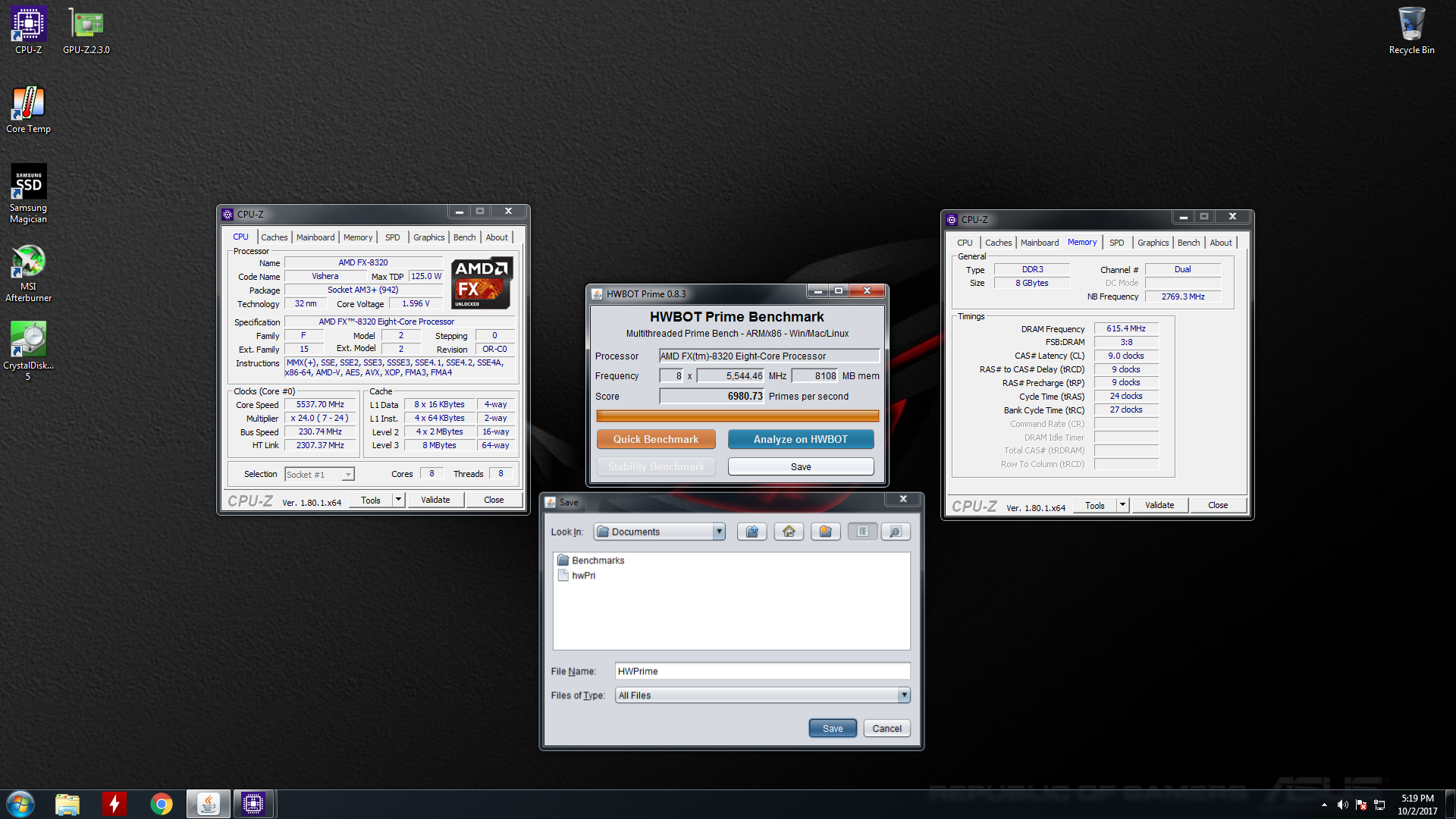Confirm with Save button in Save dialog
The image size is (1456, 819).
(833, 728)
